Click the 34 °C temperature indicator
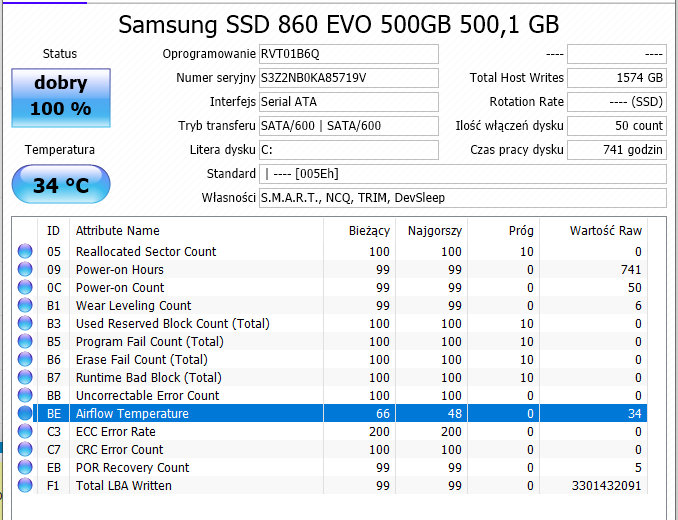Image resolution: width=678 pixels, height=520 pixels. point(60,185)
